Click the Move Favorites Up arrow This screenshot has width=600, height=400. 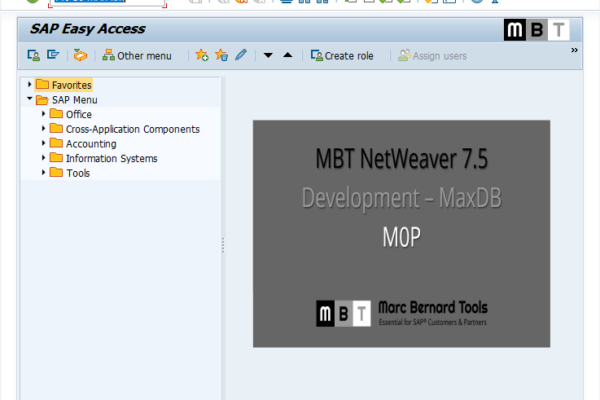point(288,56)
